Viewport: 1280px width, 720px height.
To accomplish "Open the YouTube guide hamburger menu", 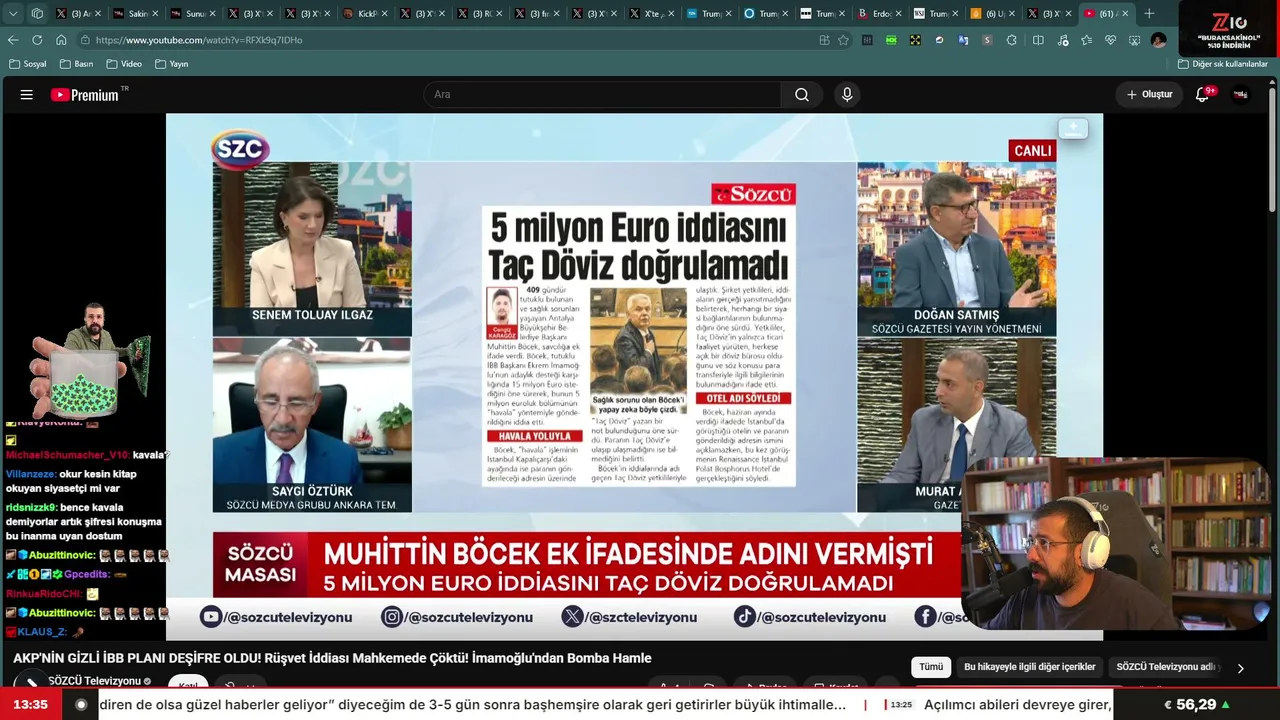I will tap(27, 95).
